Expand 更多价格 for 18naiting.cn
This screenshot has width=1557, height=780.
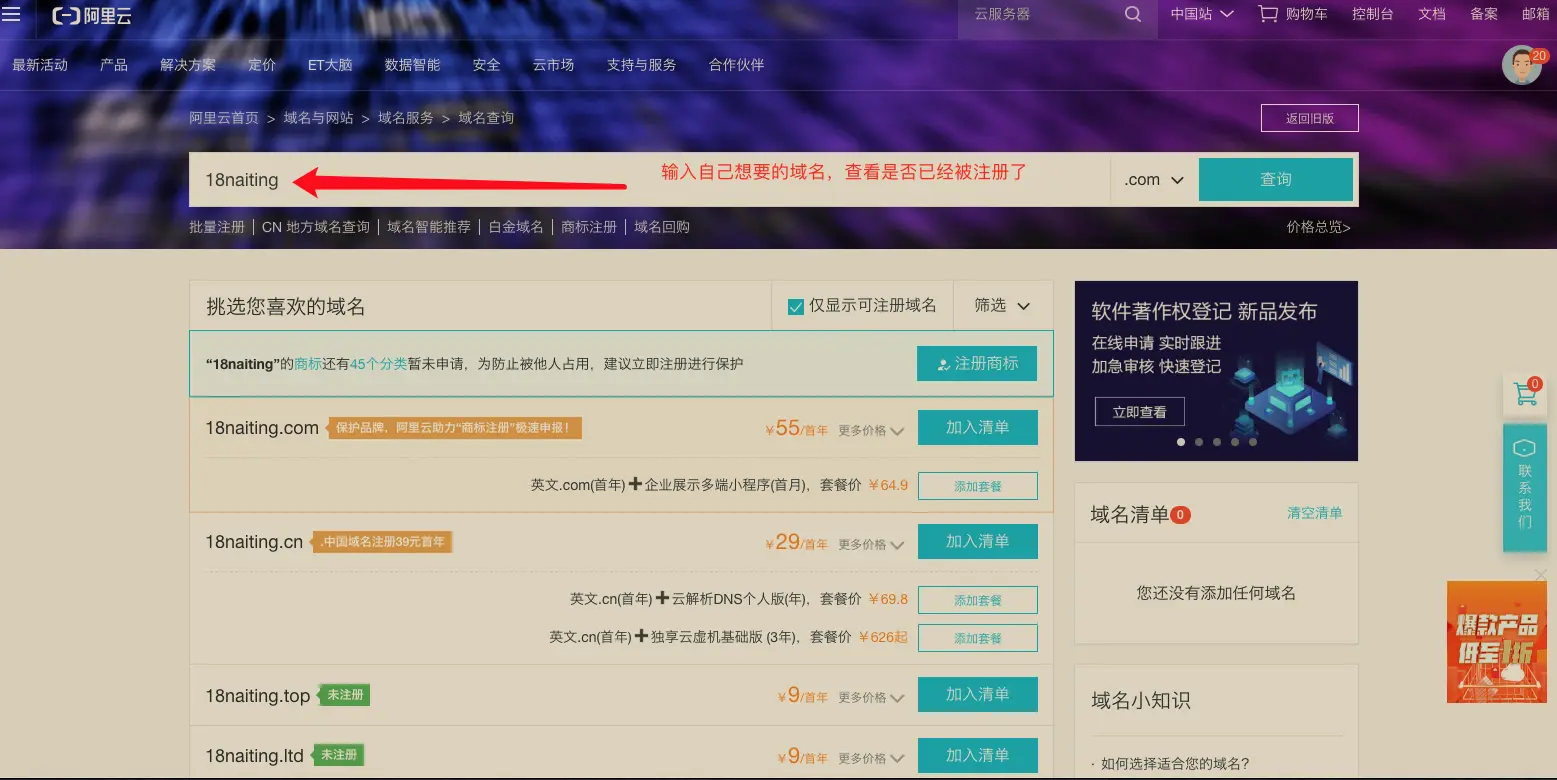point(871,544)
